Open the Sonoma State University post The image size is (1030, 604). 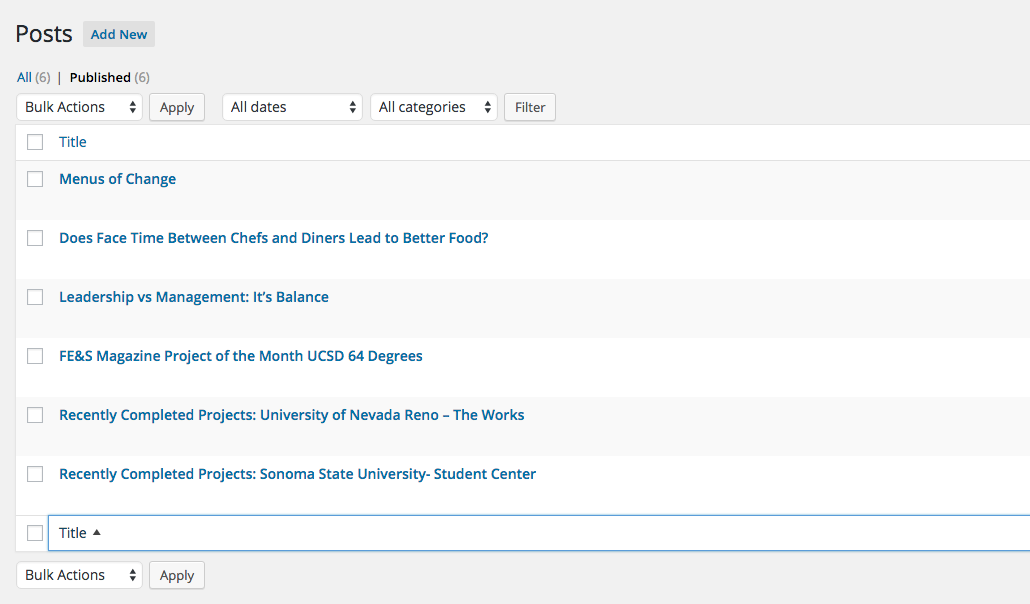point(297,474)
